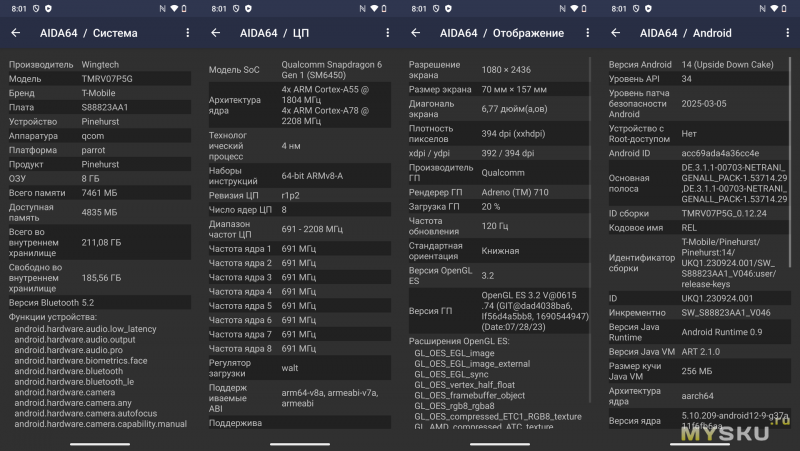Select the 211,08 ГБ internal storage row
Viewport: 800px width, 451px height.
99,242
